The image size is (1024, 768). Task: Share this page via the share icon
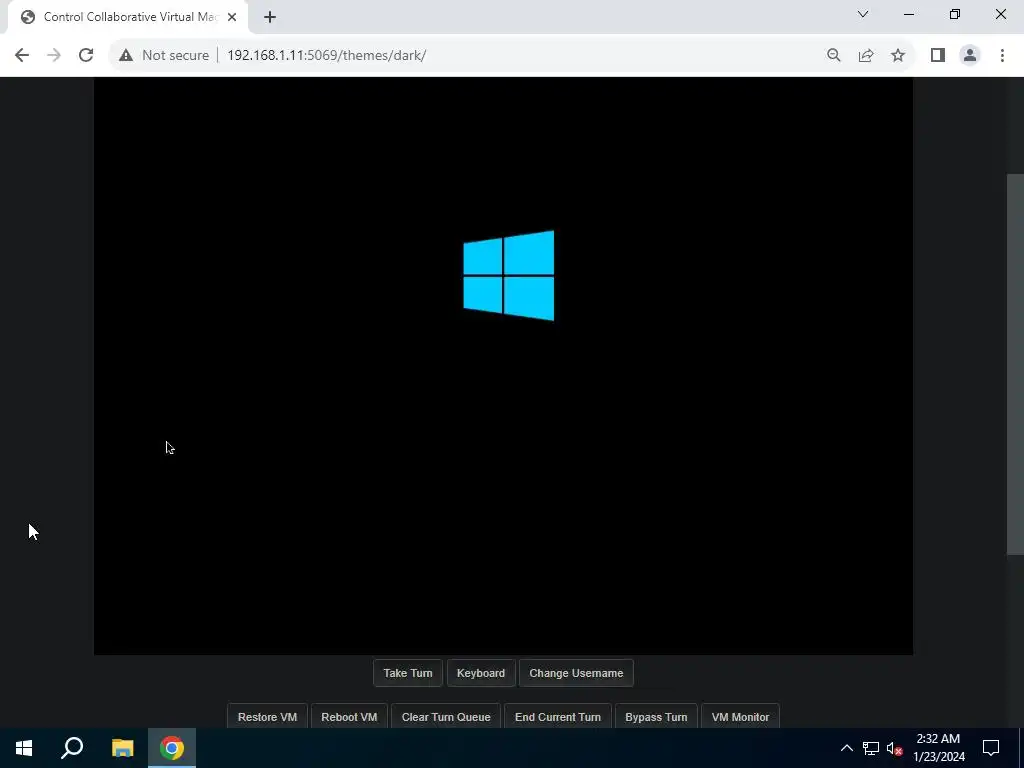tap(866, 56)
